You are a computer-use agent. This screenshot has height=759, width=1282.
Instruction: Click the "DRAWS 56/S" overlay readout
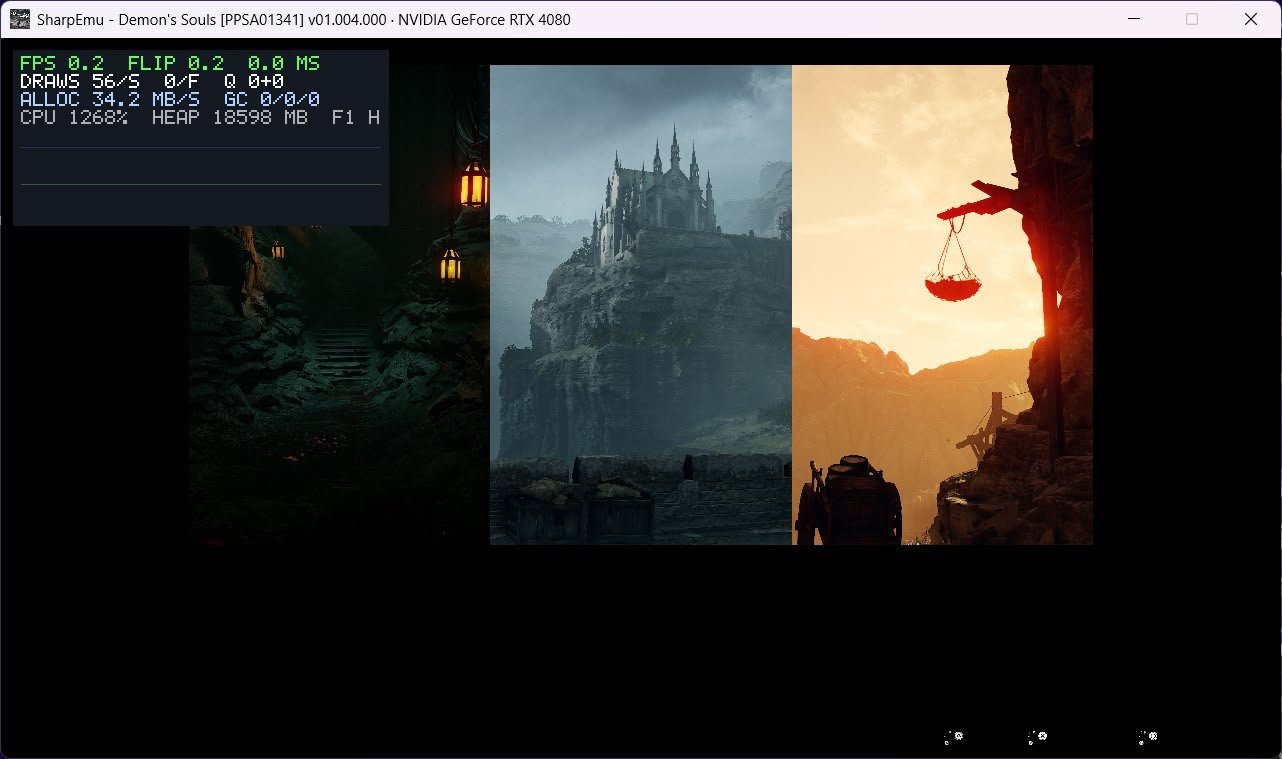(x=80, y=81)
